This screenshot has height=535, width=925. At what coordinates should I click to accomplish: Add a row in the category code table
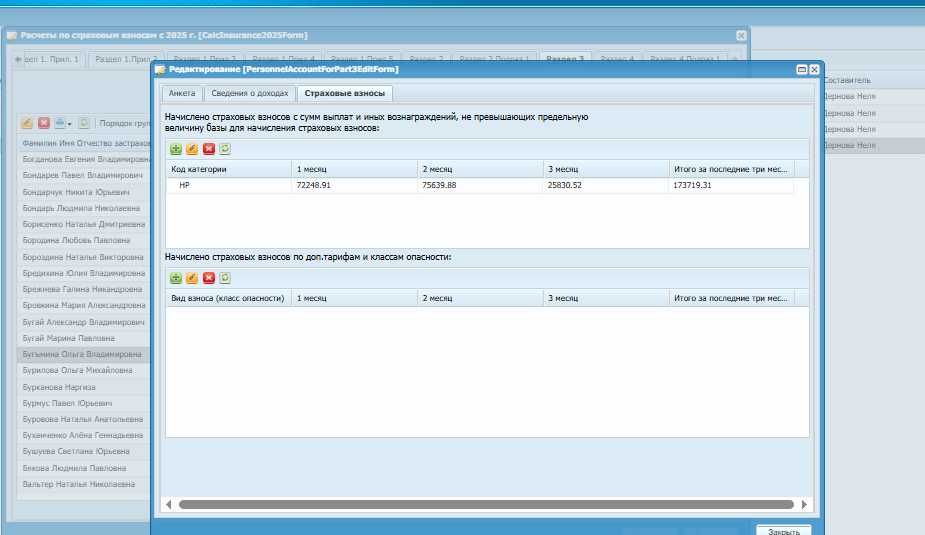pos(176,149)
